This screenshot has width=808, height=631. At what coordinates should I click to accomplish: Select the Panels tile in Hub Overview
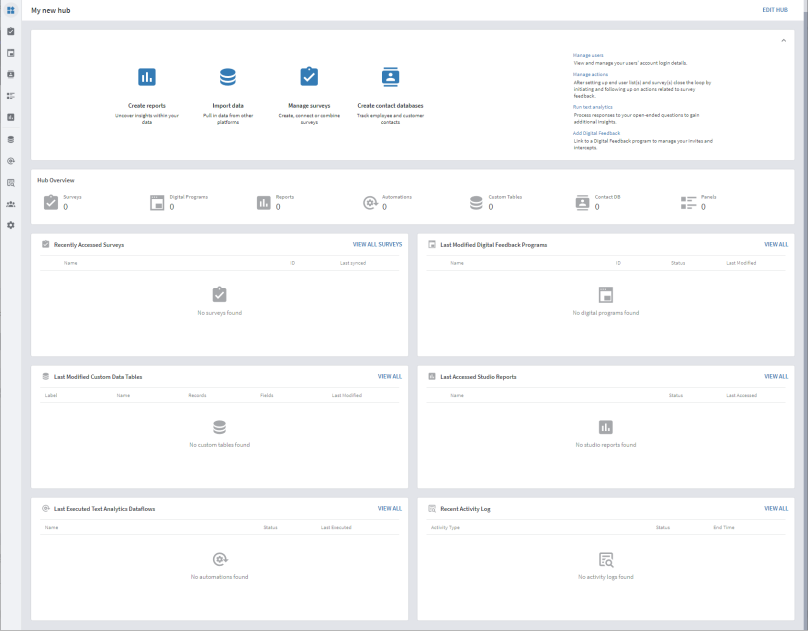[x=698, y=202]
